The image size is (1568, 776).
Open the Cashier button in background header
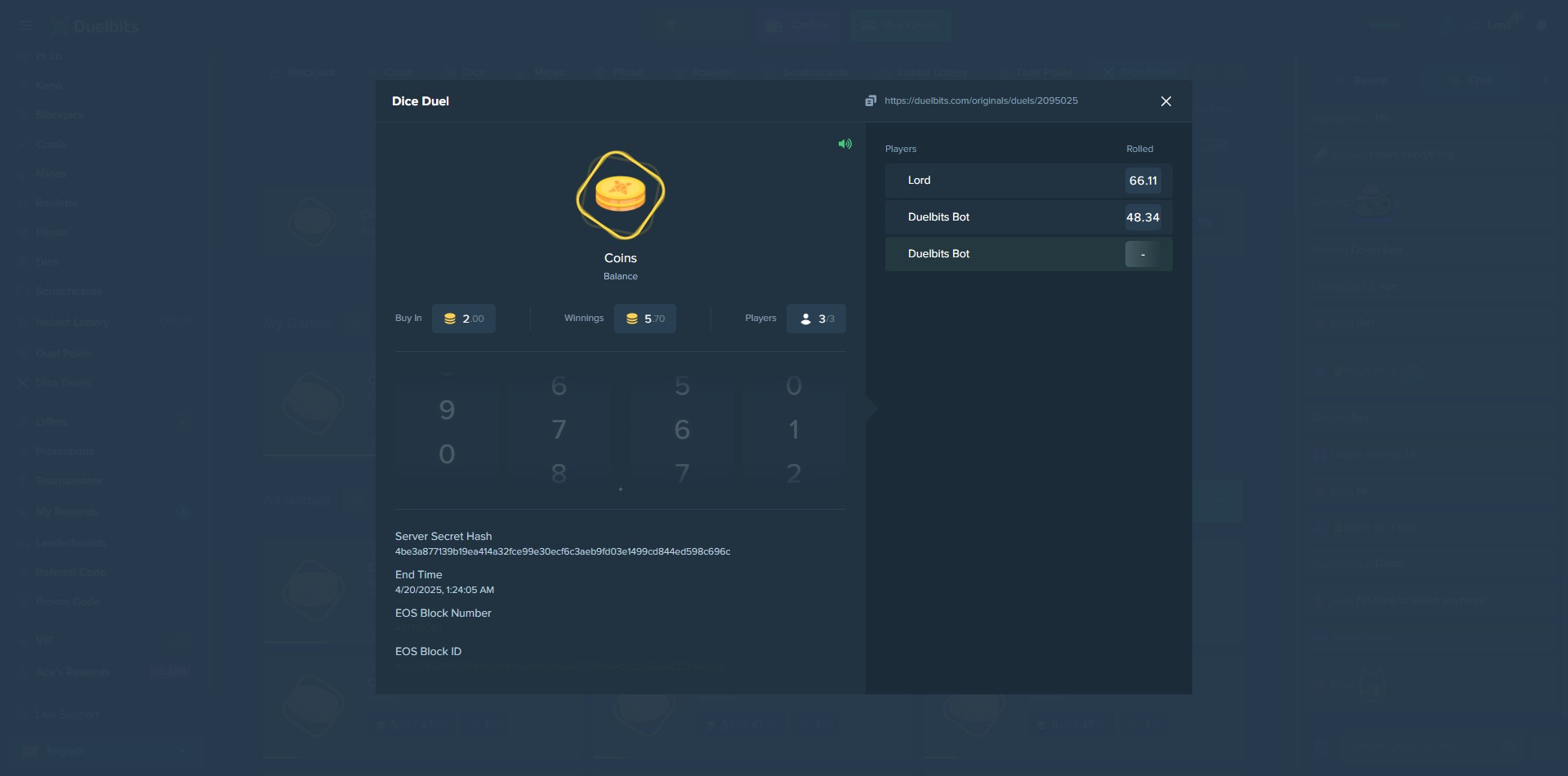pyautogui.click(x=797, y=26)
